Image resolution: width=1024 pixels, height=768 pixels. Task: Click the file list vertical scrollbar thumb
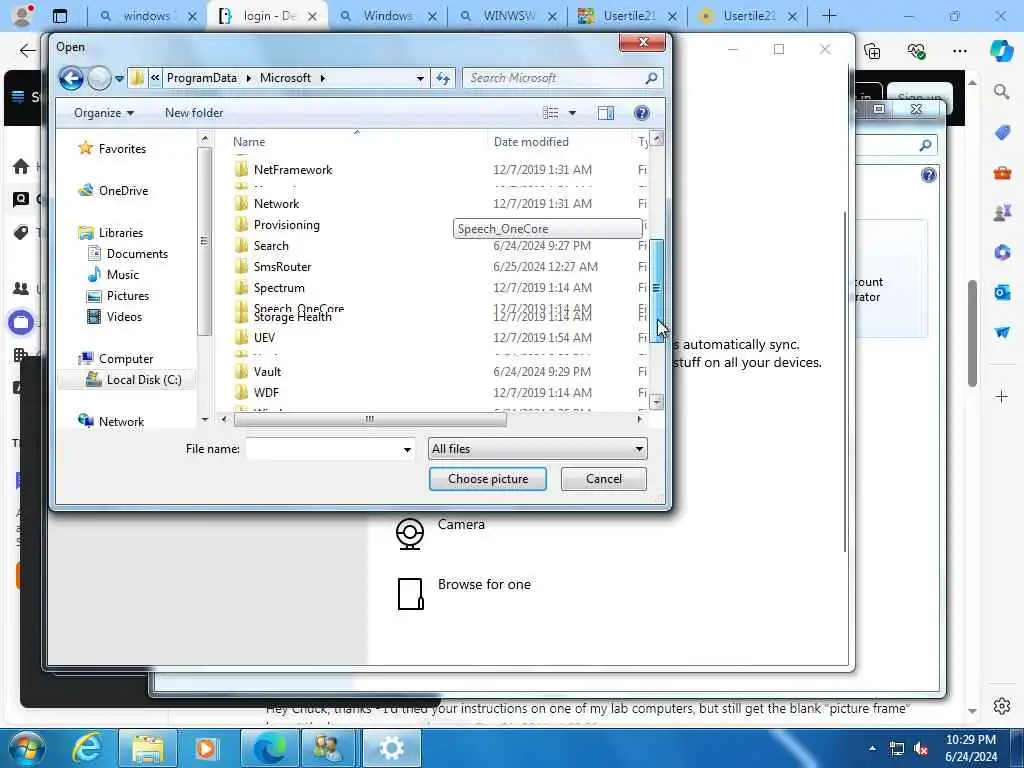click(x=656, y=289)
